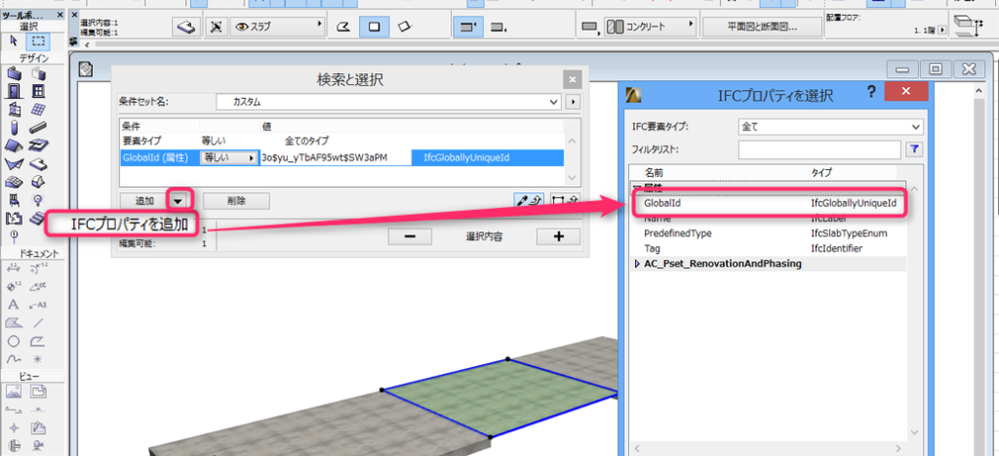Toggle the marquee criteria button in Find & Select
This screenshot has height=456, width=999.
[x=564, y=201]
